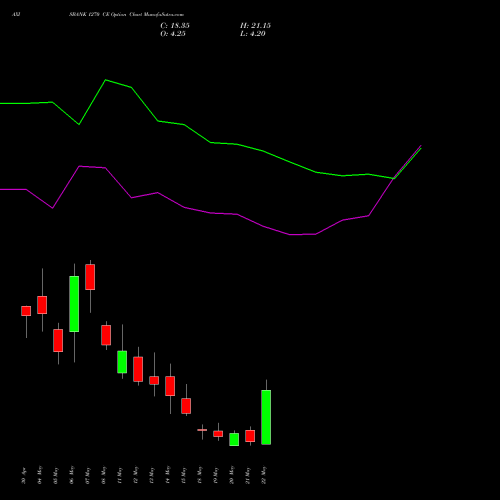Click the high value H: 21.15
The height and width of the screenshot is (500, 500).
point(255,26)
